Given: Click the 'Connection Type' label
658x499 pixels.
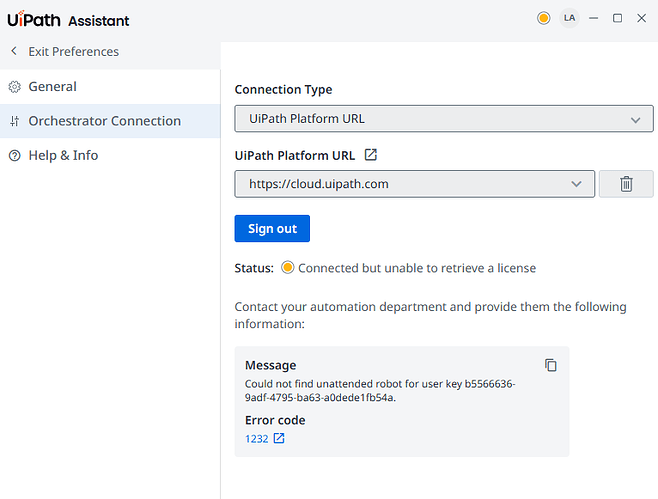Looking at the screenshot, I should [283, 89].
